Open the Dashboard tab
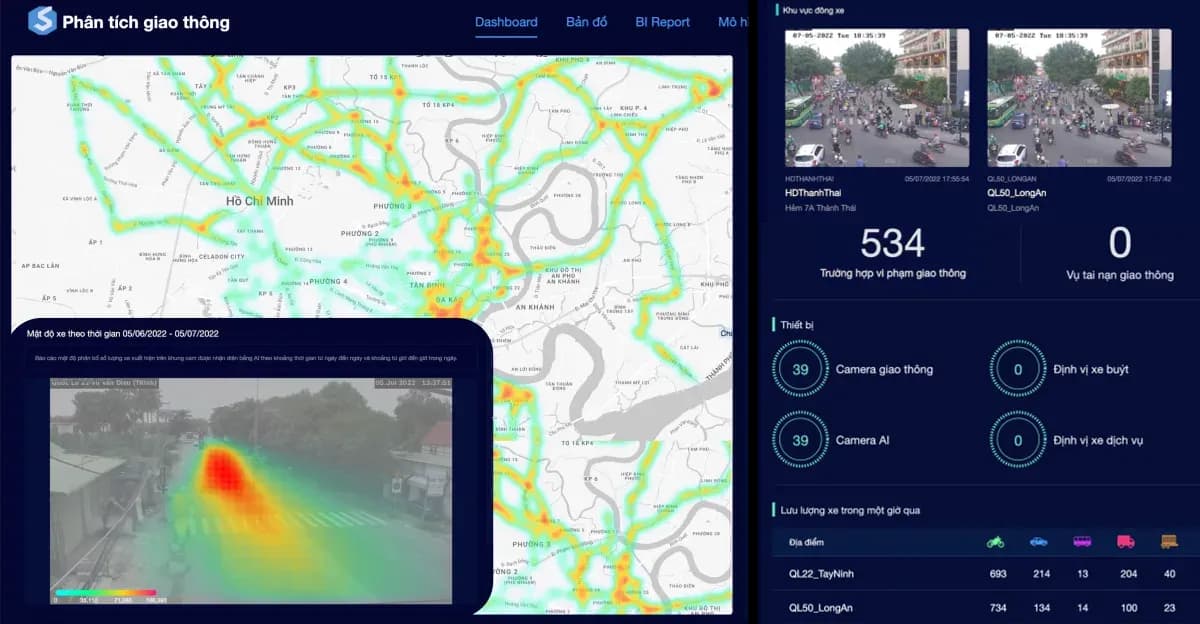This screenshot has width=1200, height=624. click(506, 22)
